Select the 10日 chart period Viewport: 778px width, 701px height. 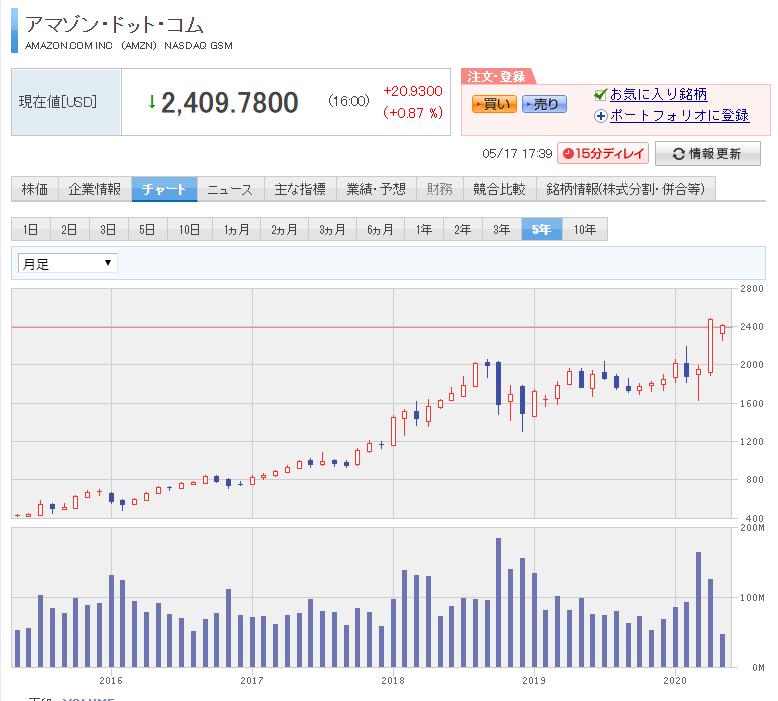coord(190,229)
